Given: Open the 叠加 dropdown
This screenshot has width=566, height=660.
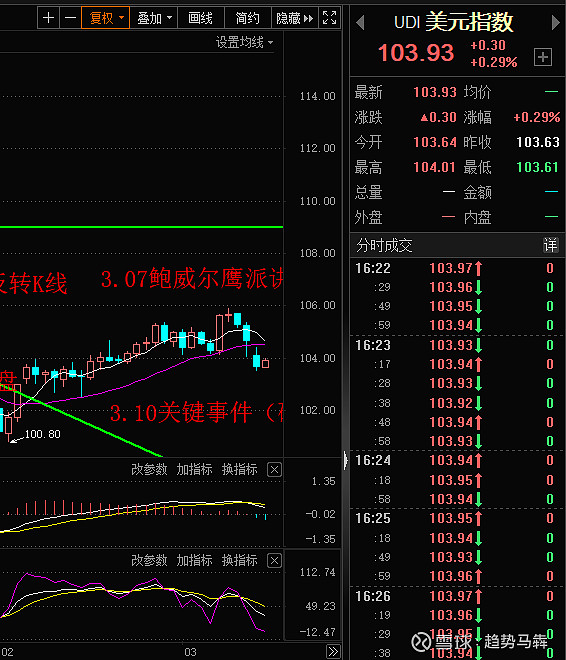Looking at the screenshot, I should pyautogui.click(x=154, y=18).
